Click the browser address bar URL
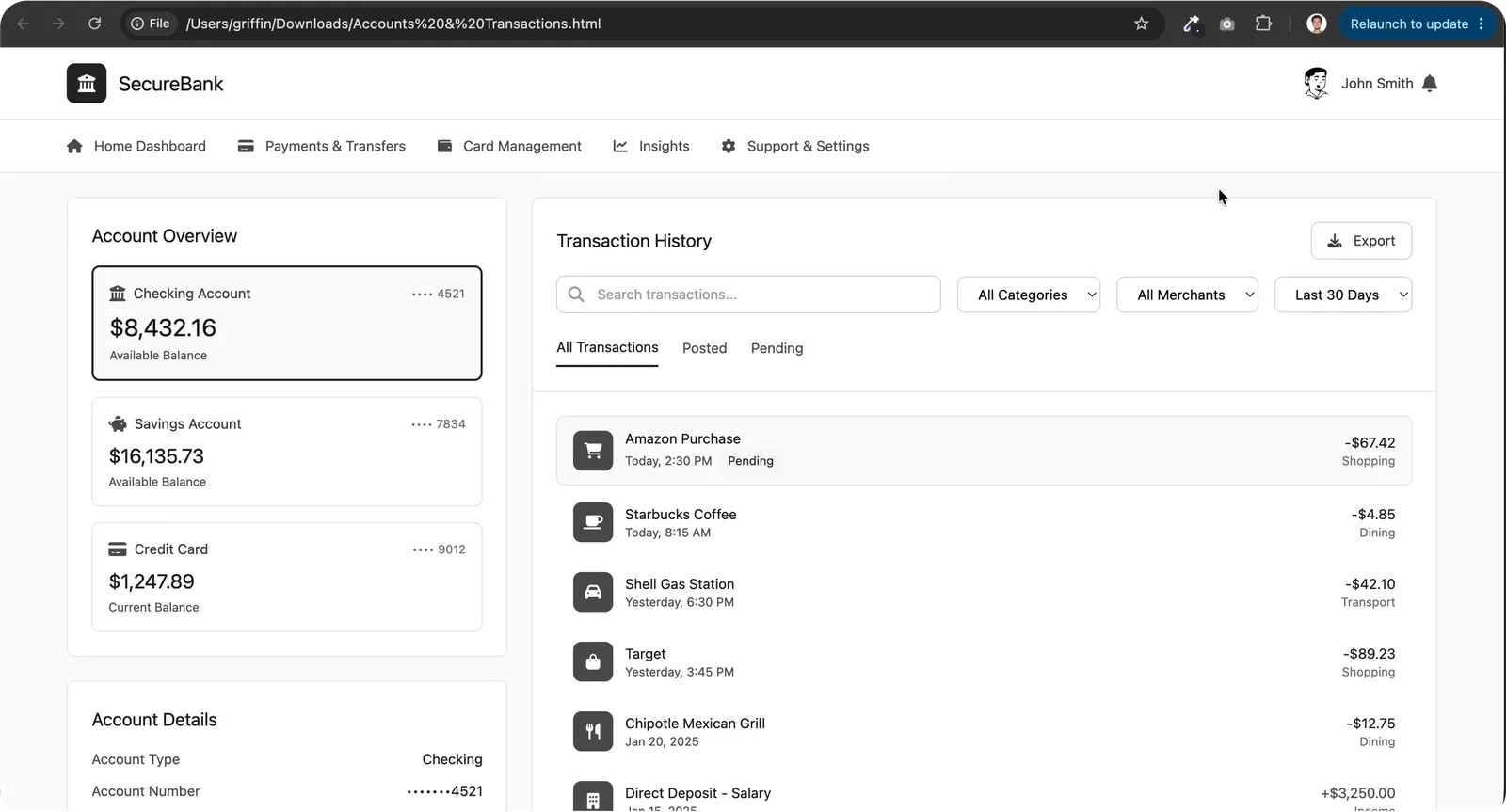Screen dimensions: 1506x812 (x=393, y=24)
